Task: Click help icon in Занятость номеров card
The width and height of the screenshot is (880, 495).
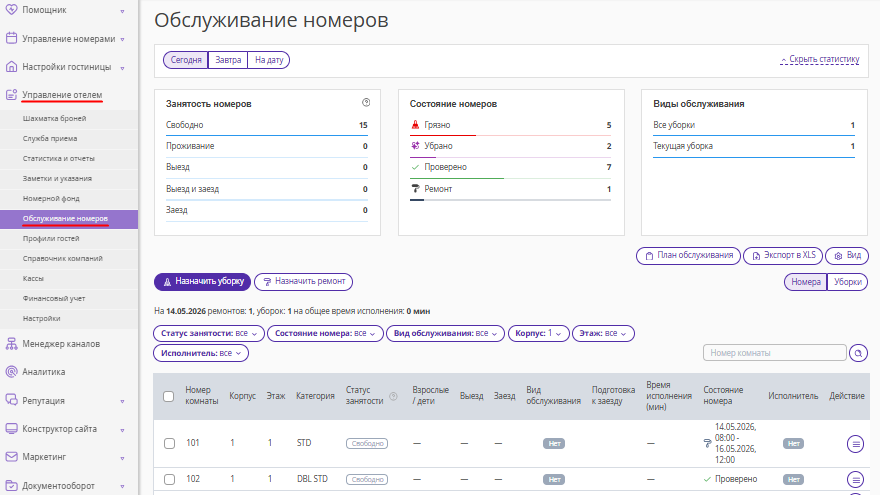Action: click(366, 103)
